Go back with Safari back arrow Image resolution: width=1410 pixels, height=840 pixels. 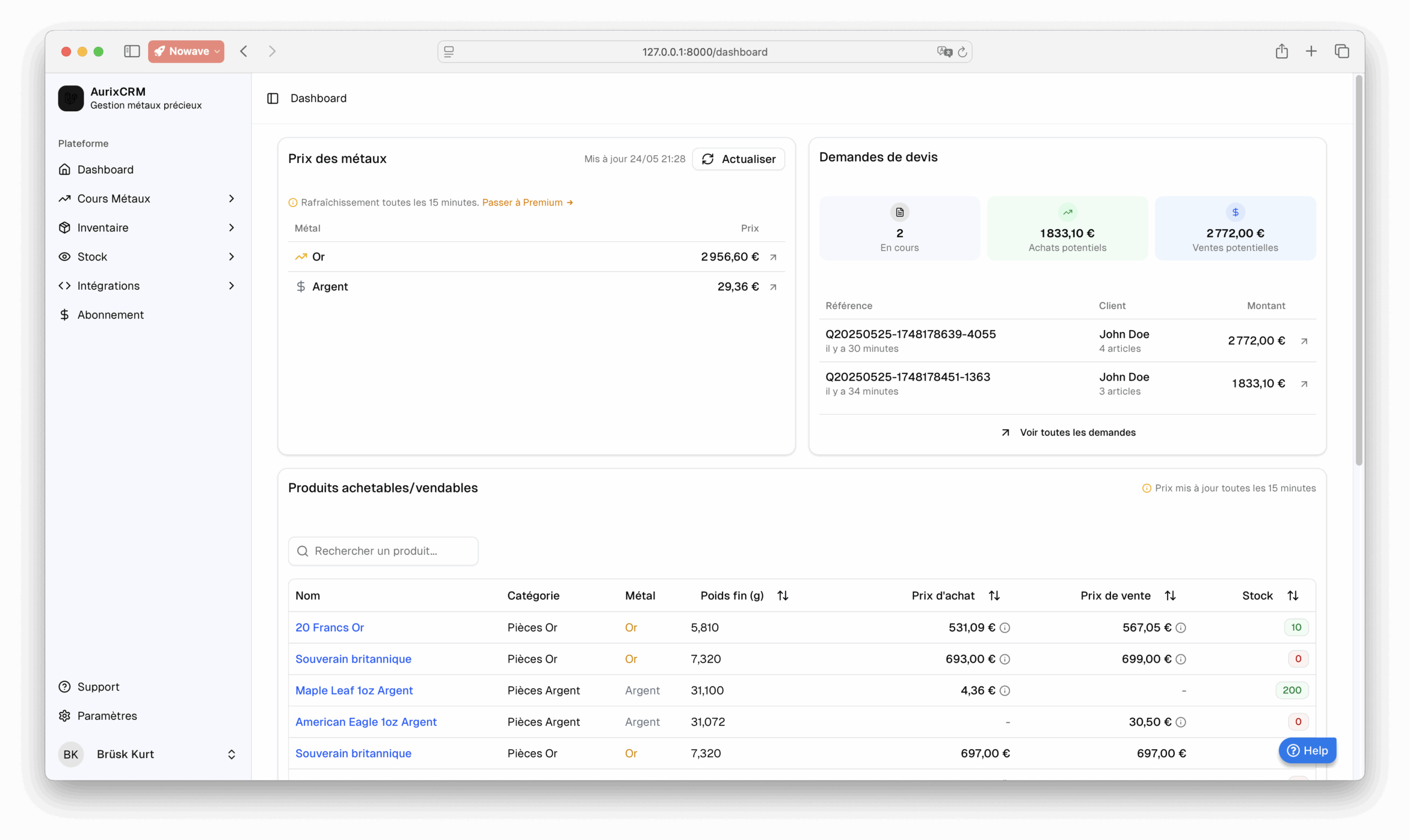(244, 52)
